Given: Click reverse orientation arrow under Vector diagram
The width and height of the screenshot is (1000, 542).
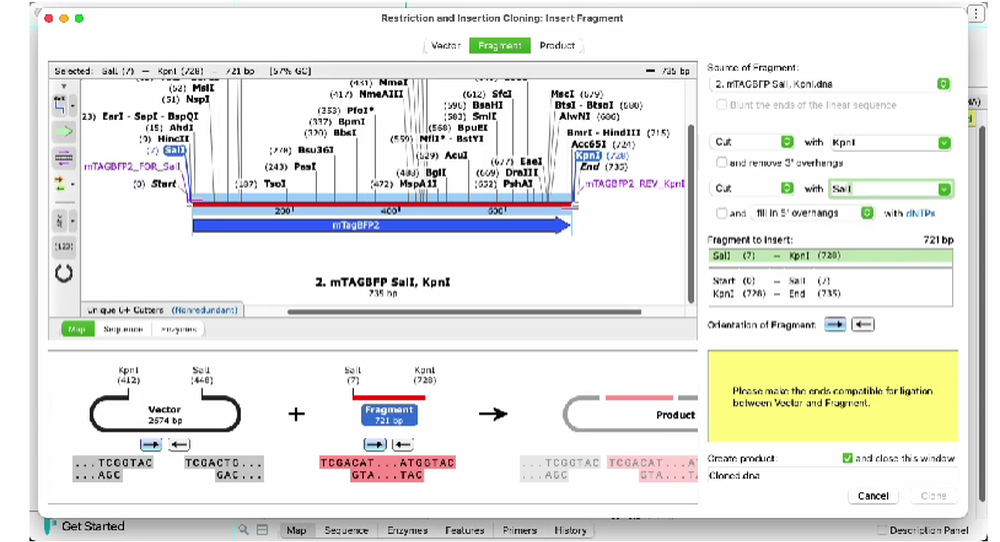Looking at the screenshot, I should pos(179,444).
